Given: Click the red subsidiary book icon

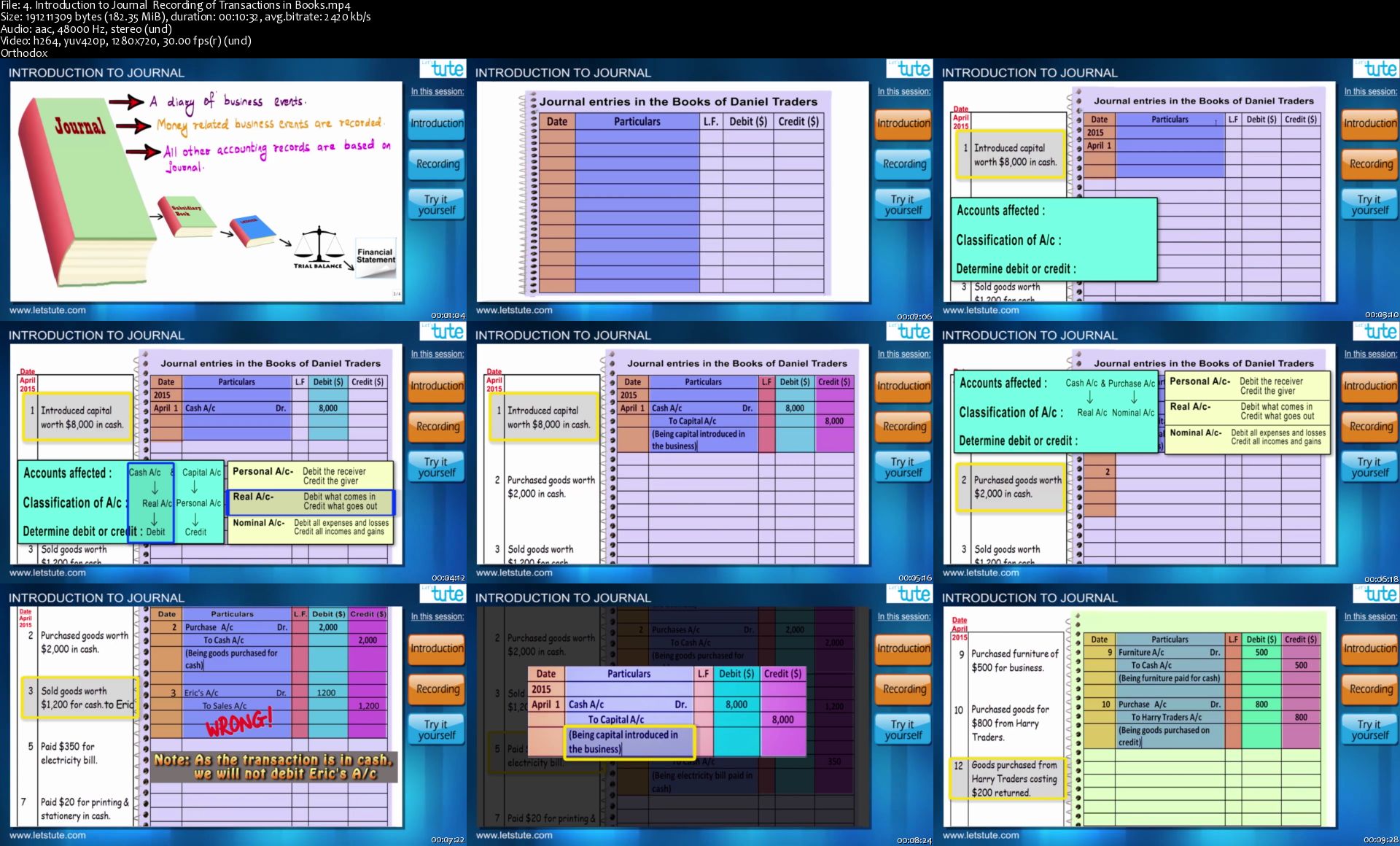Looking at the screenshot, I should 187,216.
